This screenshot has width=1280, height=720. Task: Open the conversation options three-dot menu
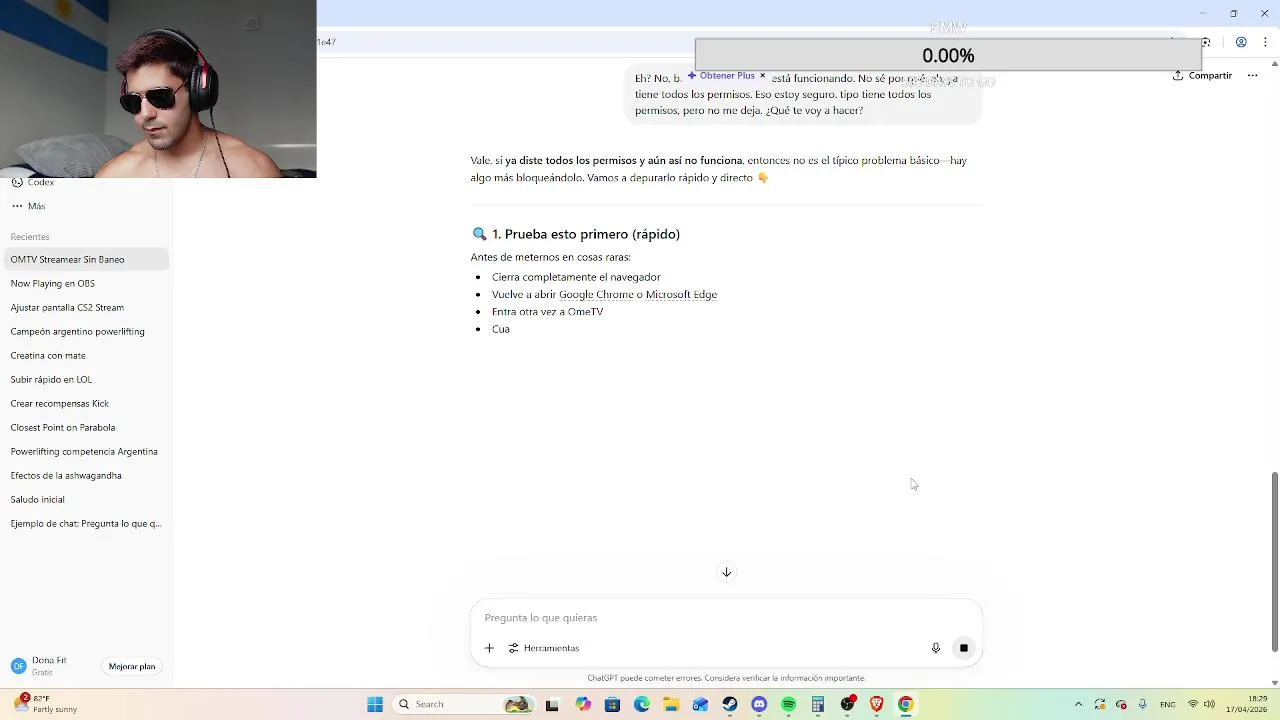[1252, 75]
